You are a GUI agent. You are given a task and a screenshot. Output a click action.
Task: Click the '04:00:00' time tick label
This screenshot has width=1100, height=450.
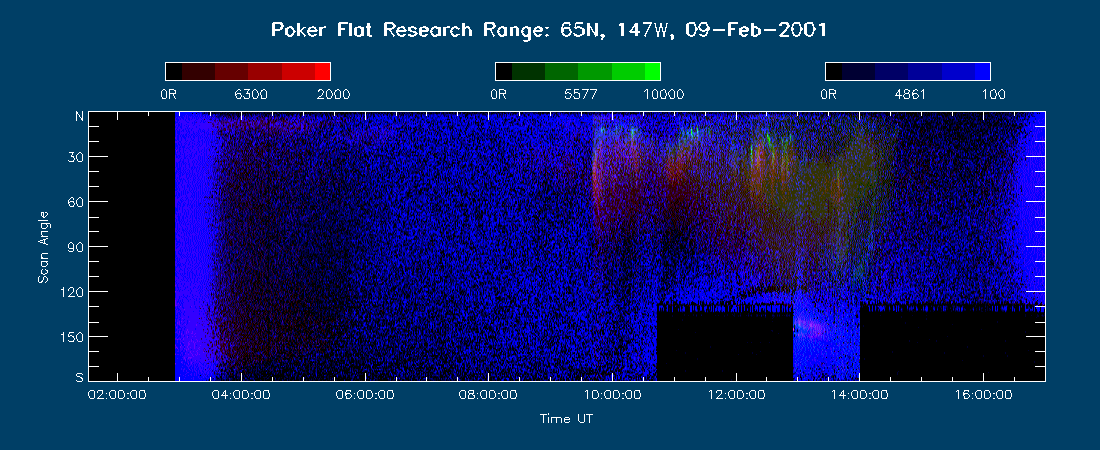[239, 395]
